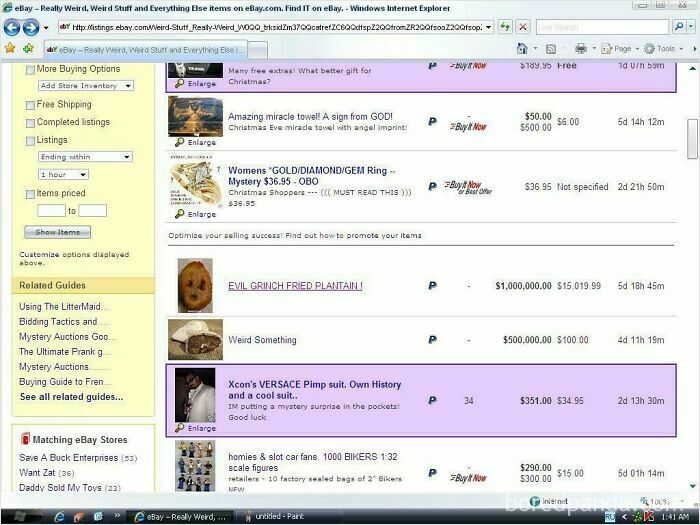Click the Stop loading X icon

pos(522,27)
